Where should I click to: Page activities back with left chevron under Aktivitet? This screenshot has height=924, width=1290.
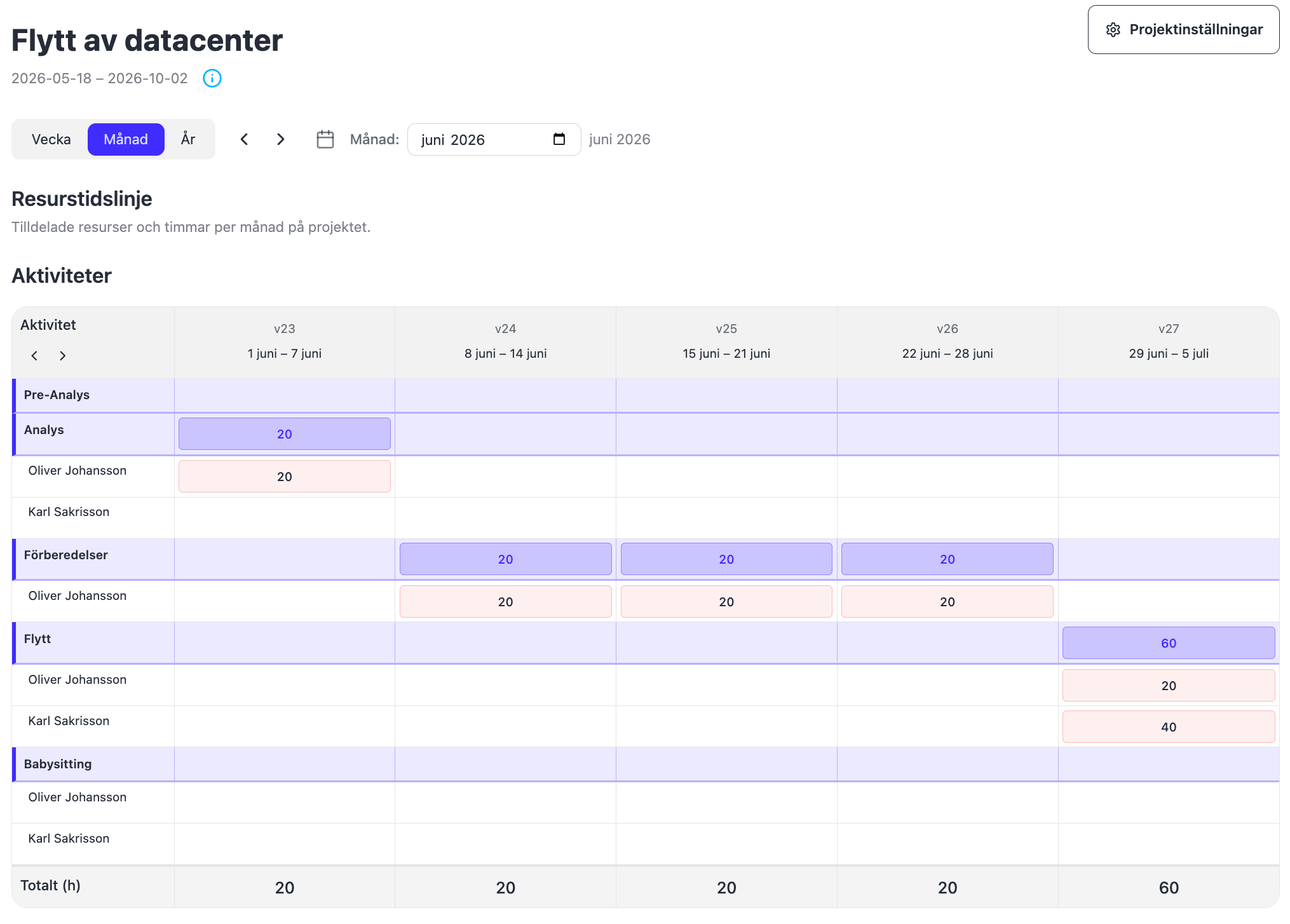(x=34, y=355)
